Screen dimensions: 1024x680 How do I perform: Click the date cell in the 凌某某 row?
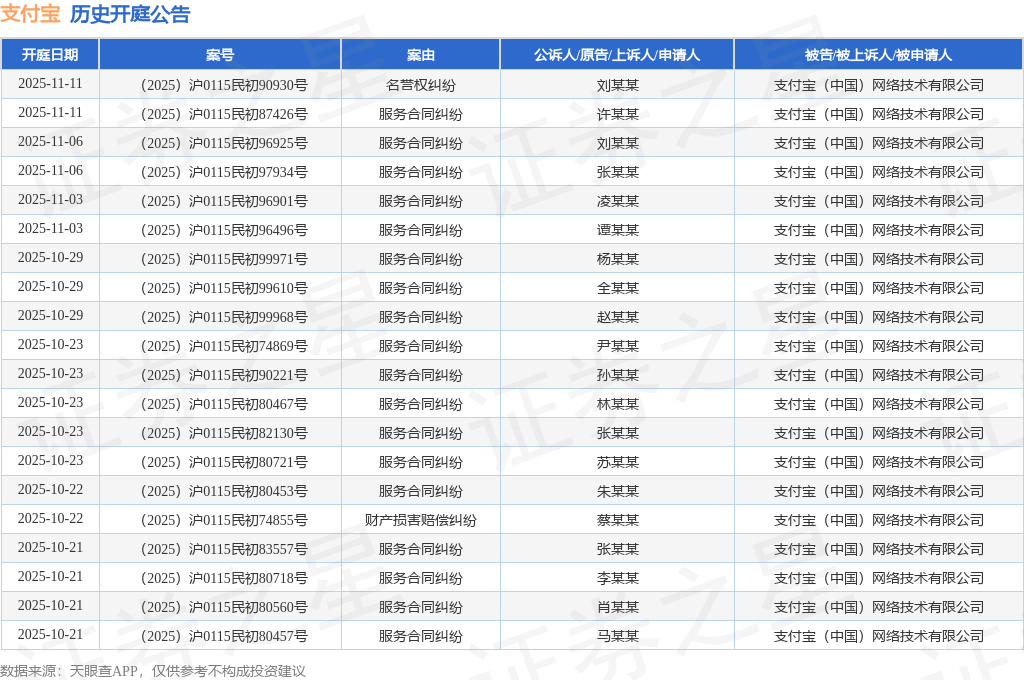50,200
